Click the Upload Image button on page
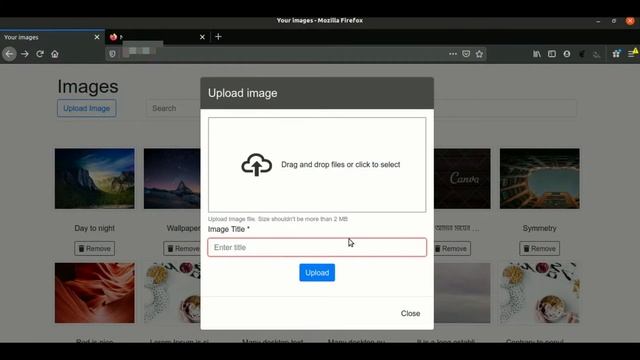 [87, 109]
